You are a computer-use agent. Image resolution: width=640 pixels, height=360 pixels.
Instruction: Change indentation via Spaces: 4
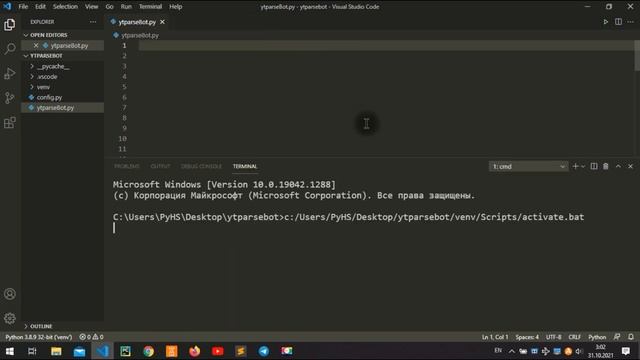point(527,337)
